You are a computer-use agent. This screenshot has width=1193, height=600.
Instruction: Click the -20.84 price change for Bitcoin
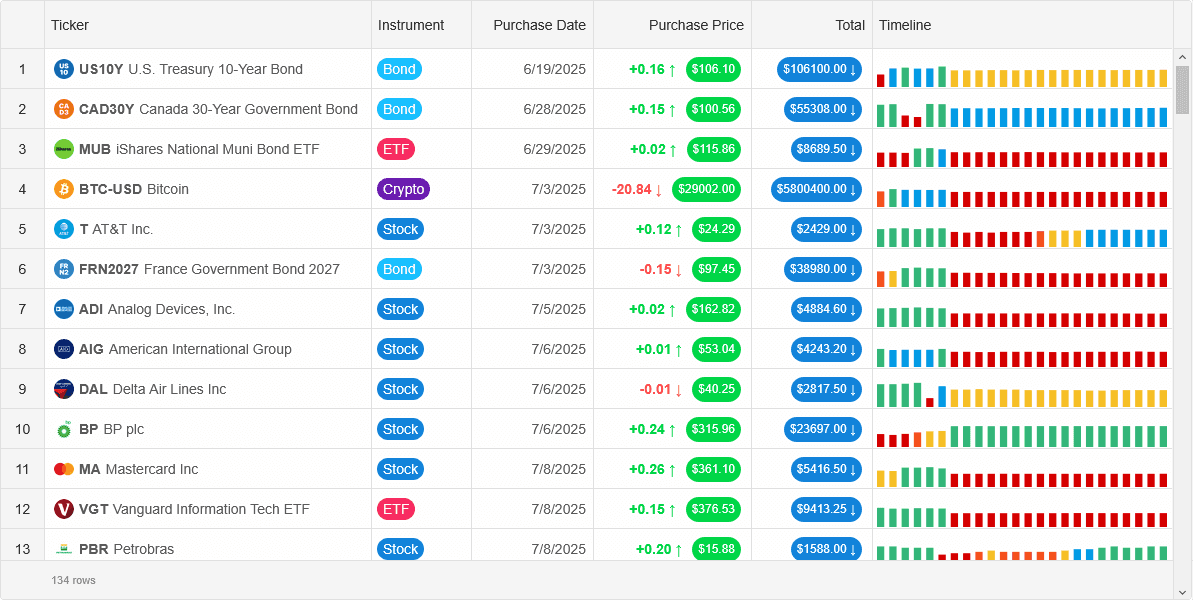pyautogui.click(x=638, y=189)
